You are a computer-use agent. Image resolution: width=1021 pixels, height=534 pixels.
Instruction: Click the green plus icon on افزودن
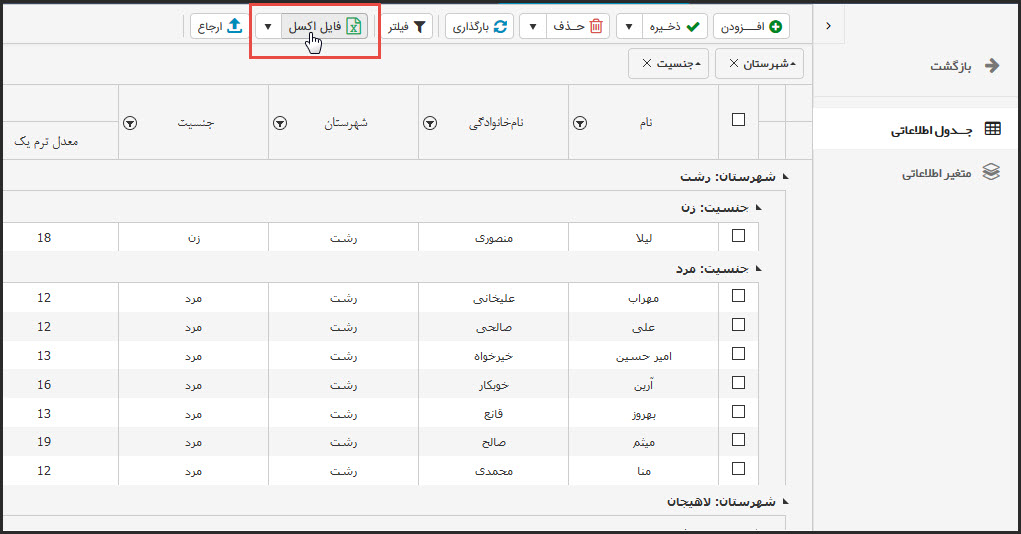(x=776, y=27)
